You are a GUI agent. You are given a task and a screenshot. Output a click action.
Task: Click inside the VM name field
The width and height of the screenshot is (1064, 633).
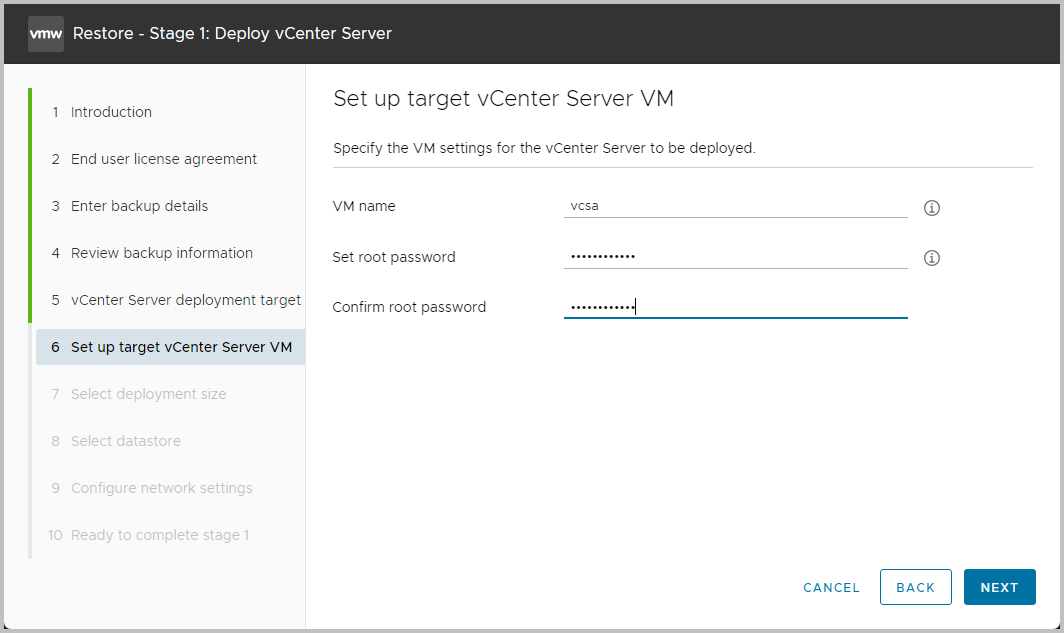tap(736, 206)
